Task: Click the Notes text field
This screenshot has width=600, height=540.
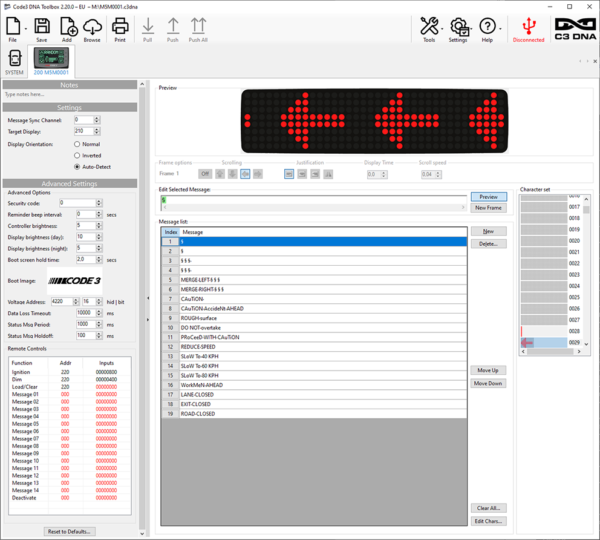Action: [70, 95]
